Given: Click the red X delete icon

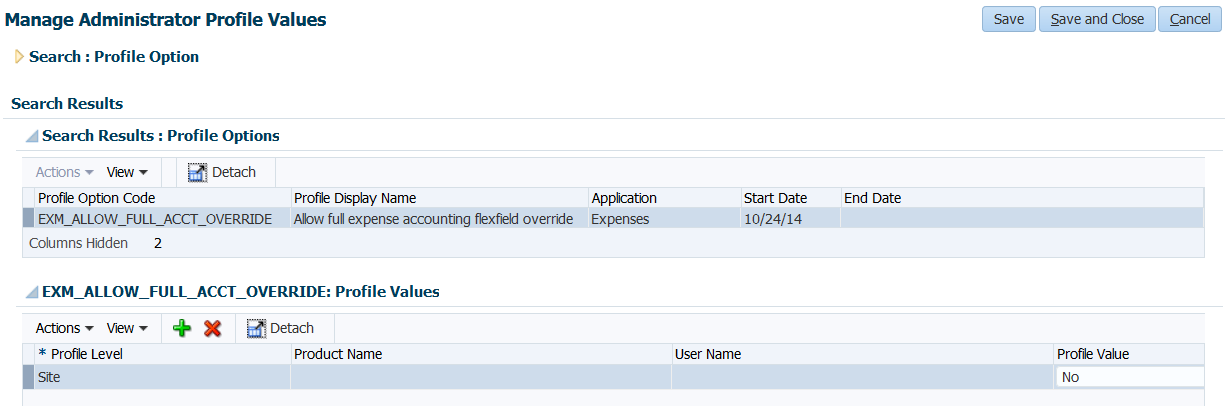Looking at the screenshot, I should click(212, 328).
